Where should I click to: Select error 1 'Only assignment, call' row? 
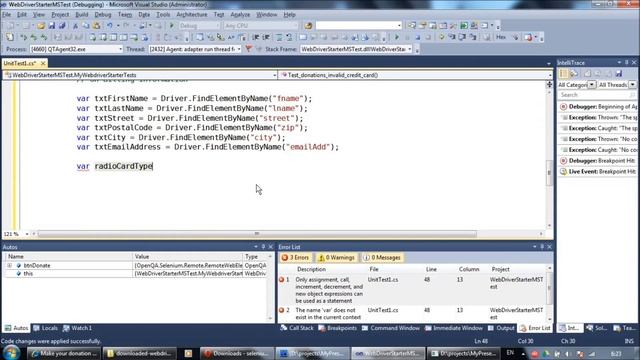pyautogui.click(x=412, y=290)
